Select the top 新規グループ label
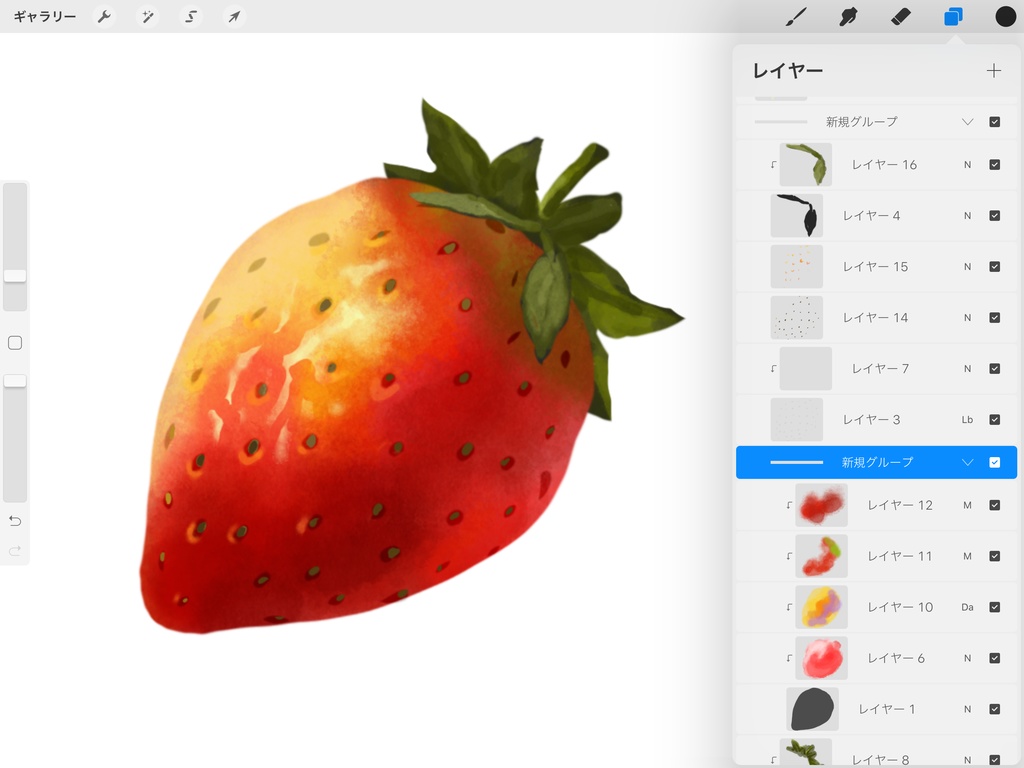The width and height of the screenshot is (1024, 768). pyautogui.click(x=861, y=122)
